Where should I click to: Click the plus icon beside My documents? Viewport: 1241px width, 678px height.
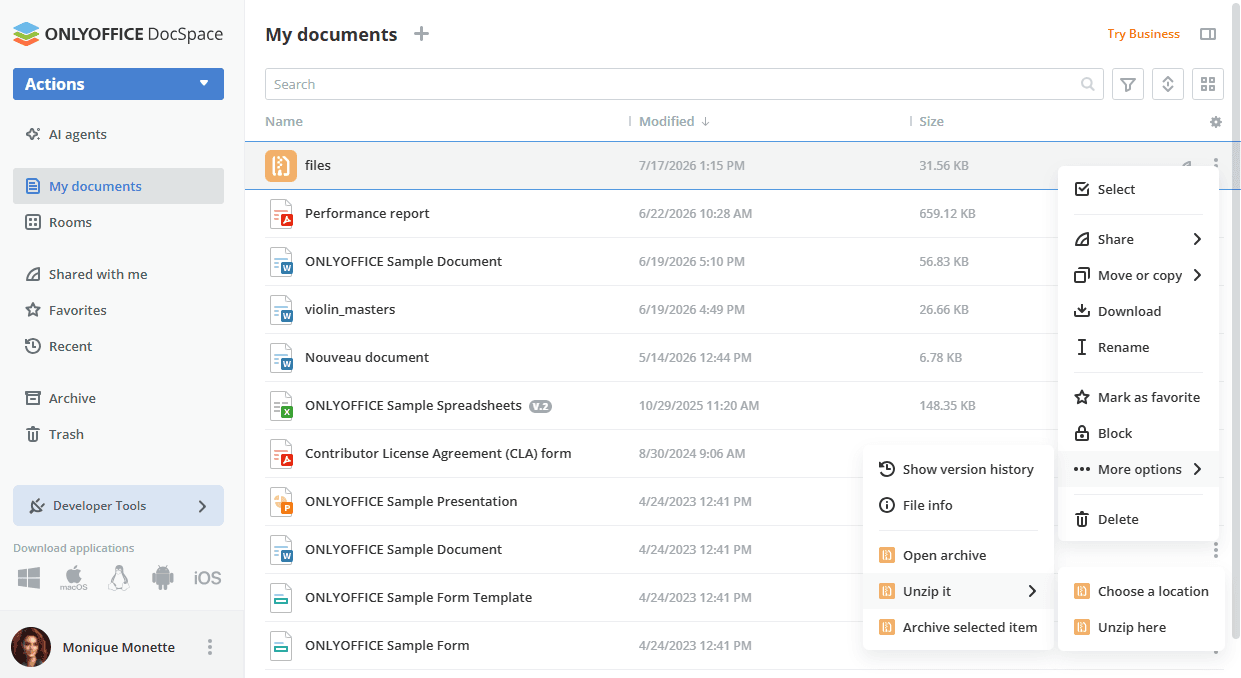coord(422,34)
